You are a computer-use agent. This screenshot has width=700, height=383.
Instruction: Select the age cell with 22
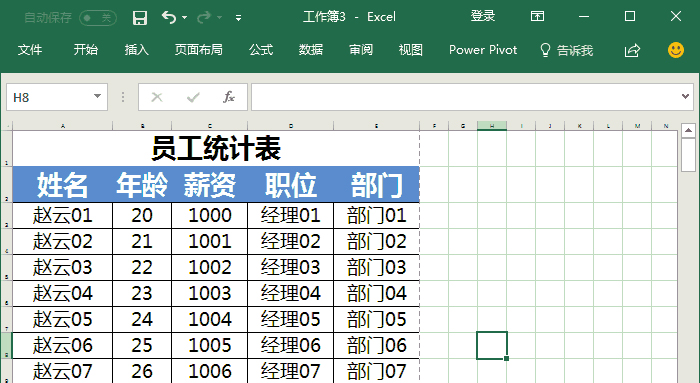click(142, 267)
